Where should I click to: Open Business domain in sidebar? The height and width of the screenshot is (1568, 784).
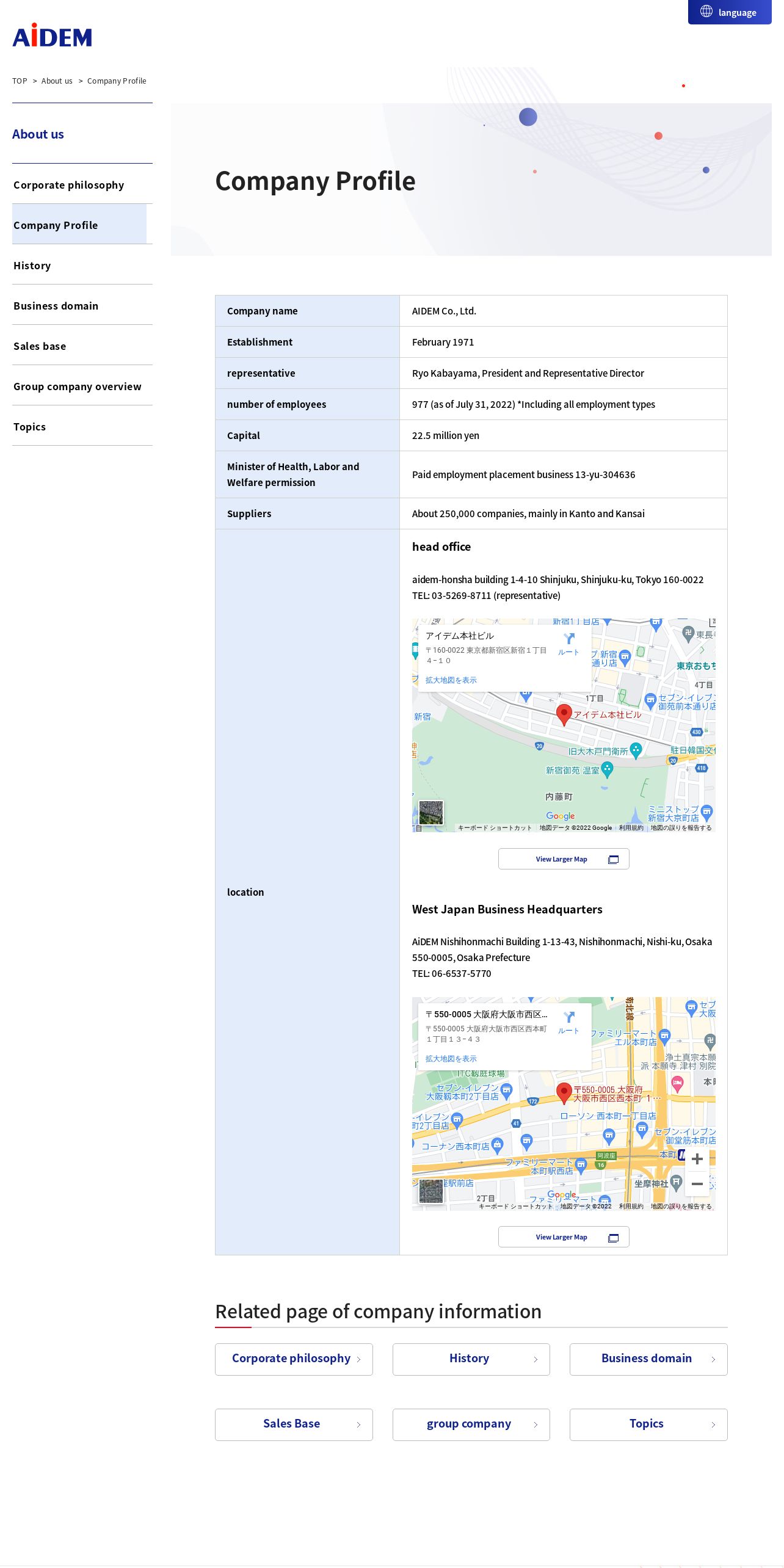point(82,305)
